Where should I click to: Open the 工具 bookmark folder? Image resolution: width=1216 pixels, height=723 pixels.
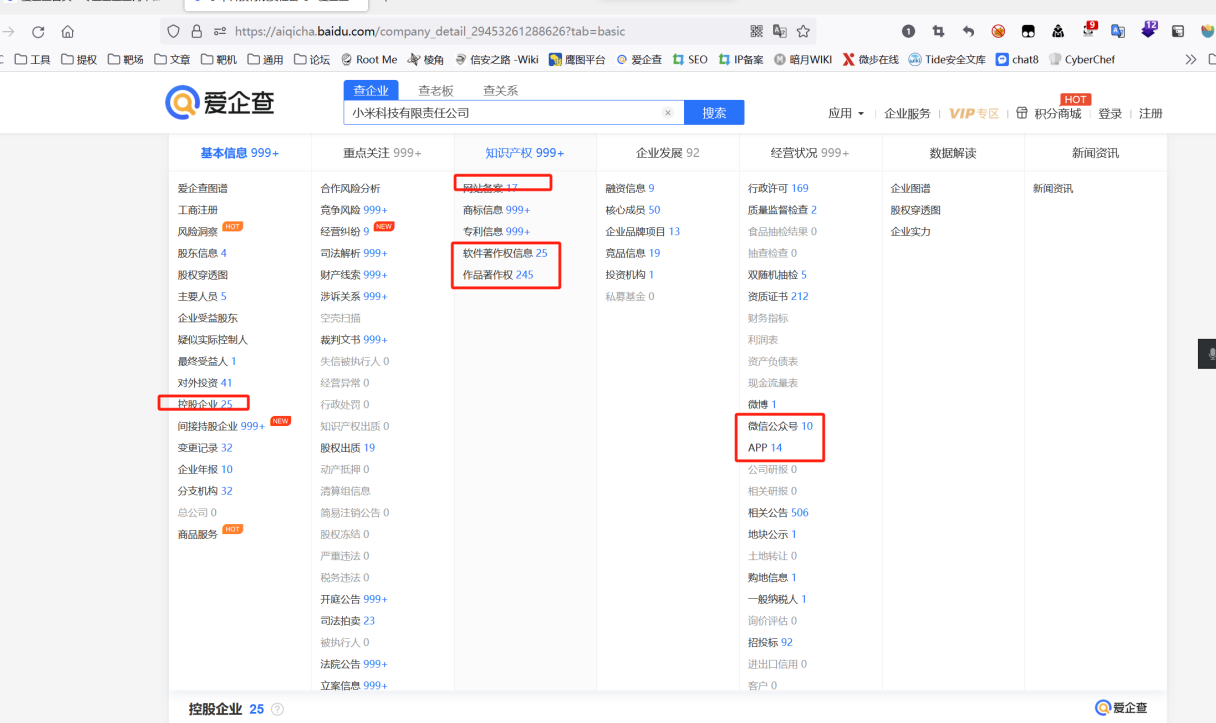pyautogui.click(x=33, y=59)
